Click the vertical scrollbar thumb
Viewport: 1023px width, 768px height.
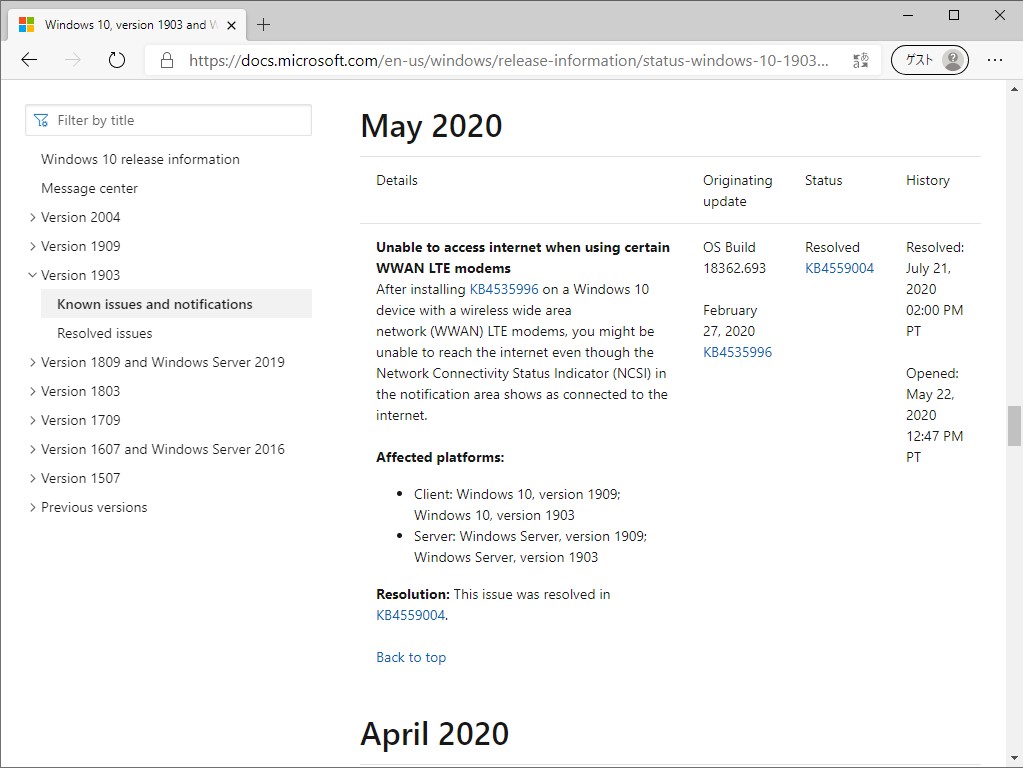(x=1014, y=426)
